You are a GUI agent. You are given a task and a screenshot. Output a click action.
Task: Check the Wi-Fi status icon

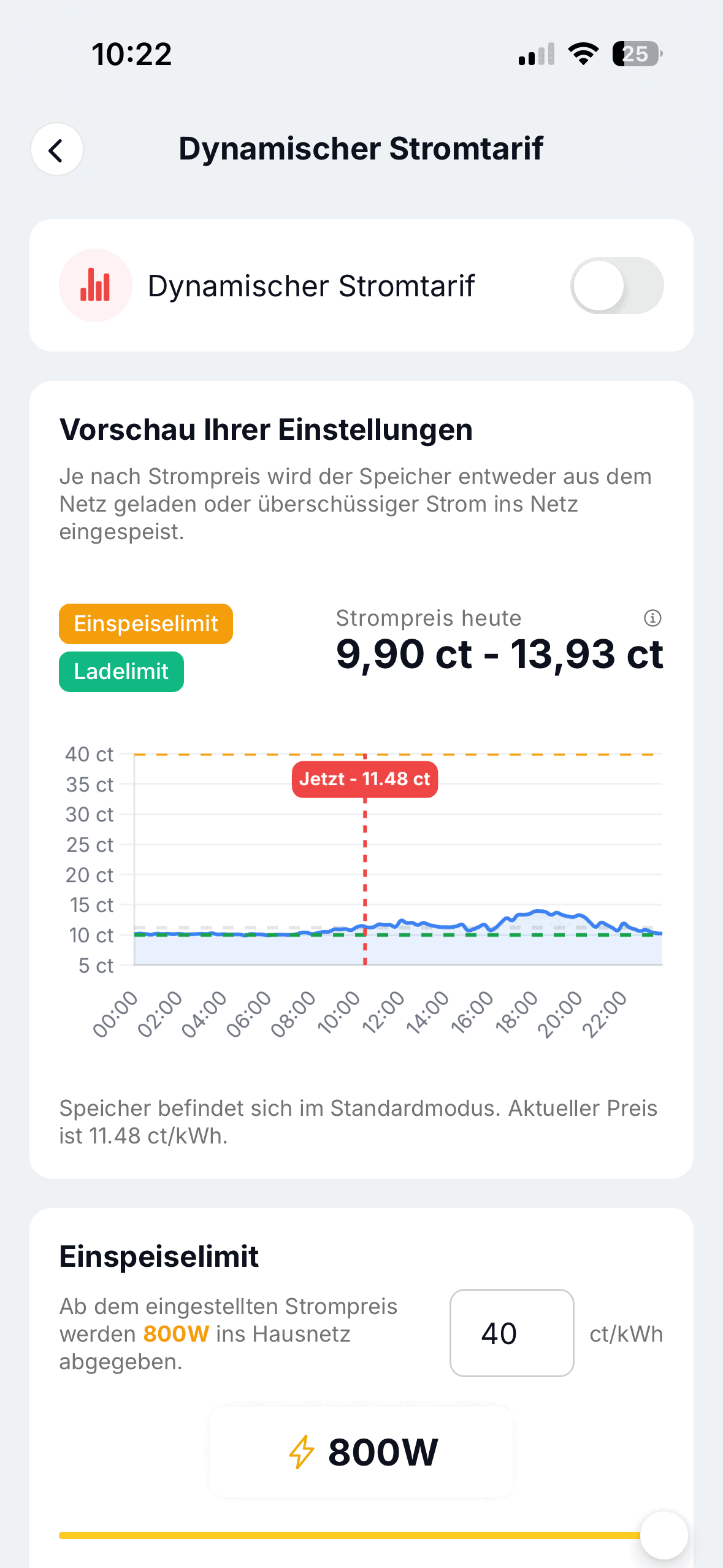(x=583, y=54)
